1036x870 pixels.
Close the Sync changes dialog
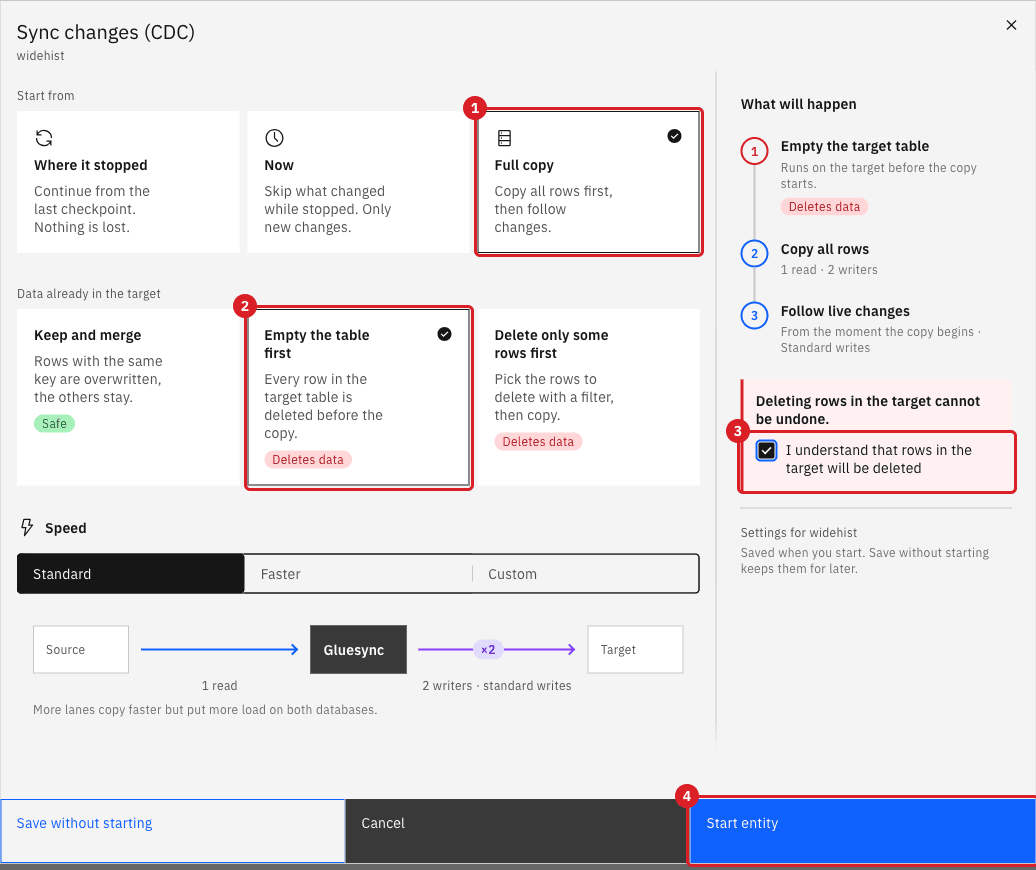pyautogui.click(x=1011, y=25)
